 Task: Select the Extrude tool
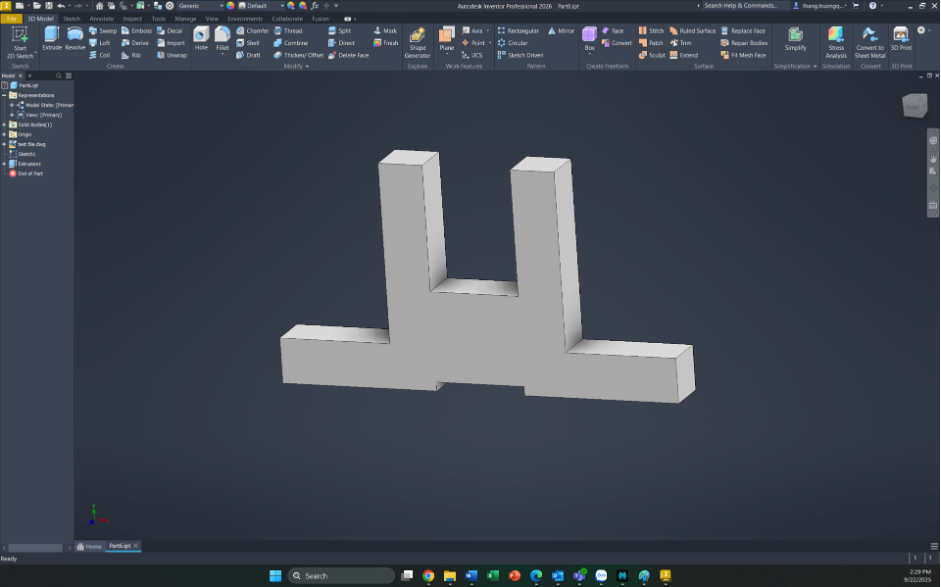click(x=52, y=38)
